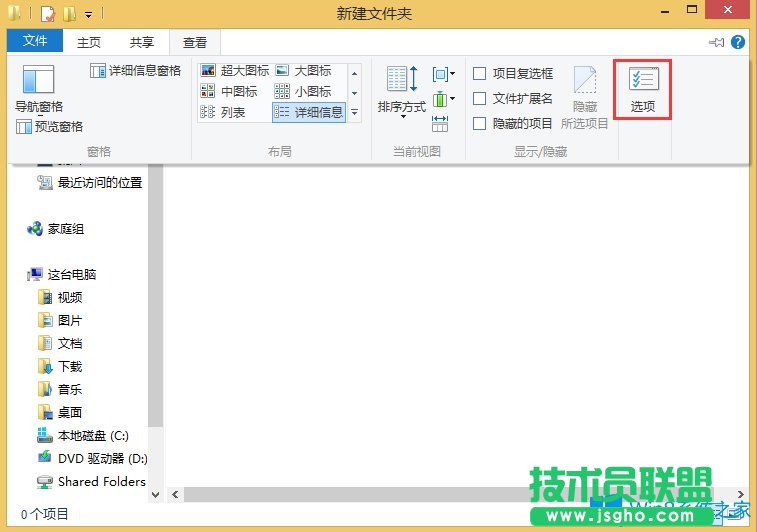Screen dimensions: 757x532
Task: Open the Options (选项) button
Action: click(642, 90)
